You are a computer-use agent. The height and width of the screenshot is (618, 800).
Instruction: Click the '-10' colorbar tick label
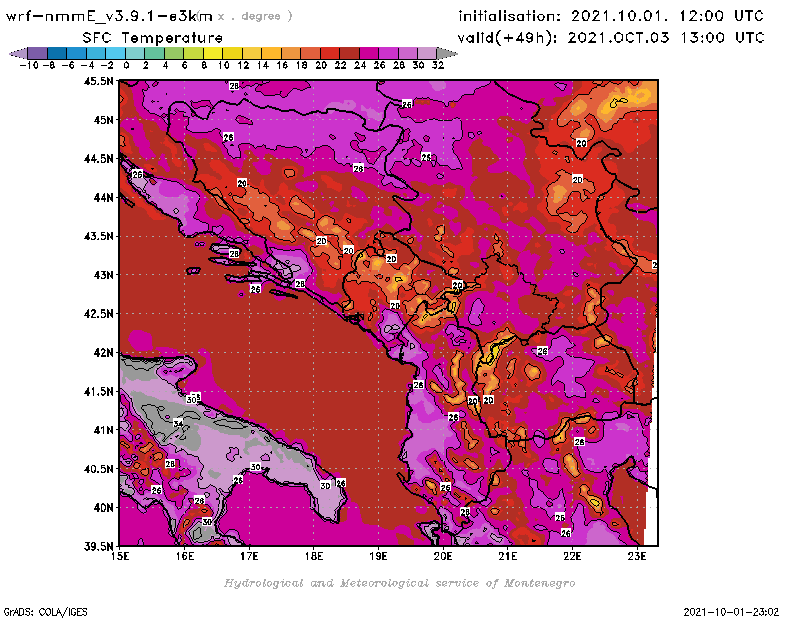point(29,65)
